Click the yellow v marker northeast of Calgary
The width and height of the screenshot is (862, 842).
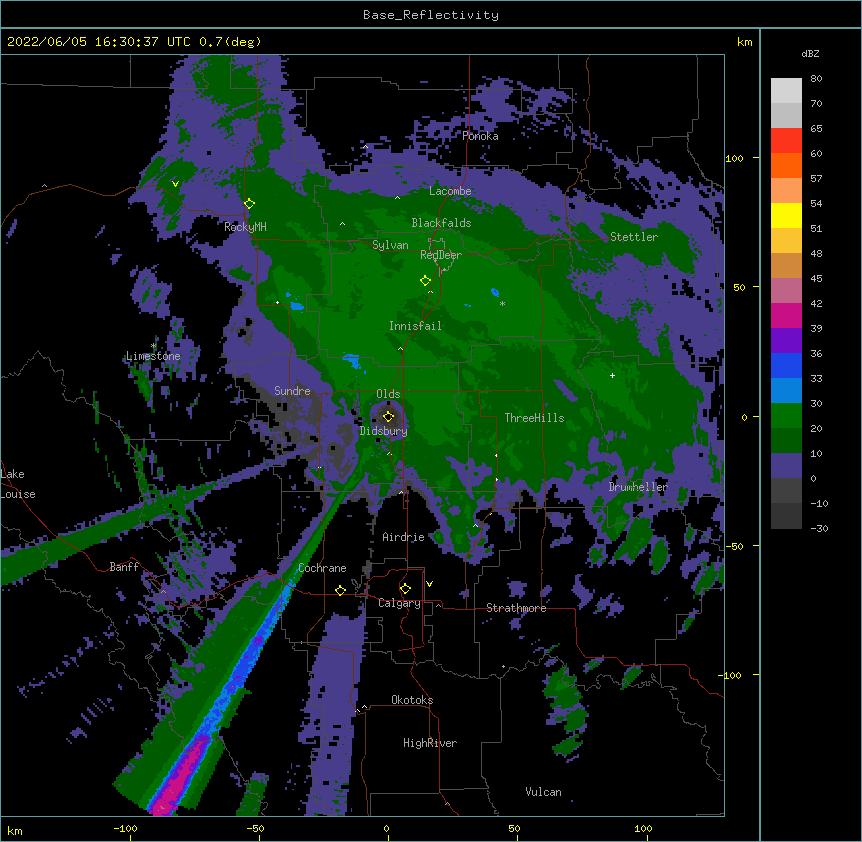(429, 584)
